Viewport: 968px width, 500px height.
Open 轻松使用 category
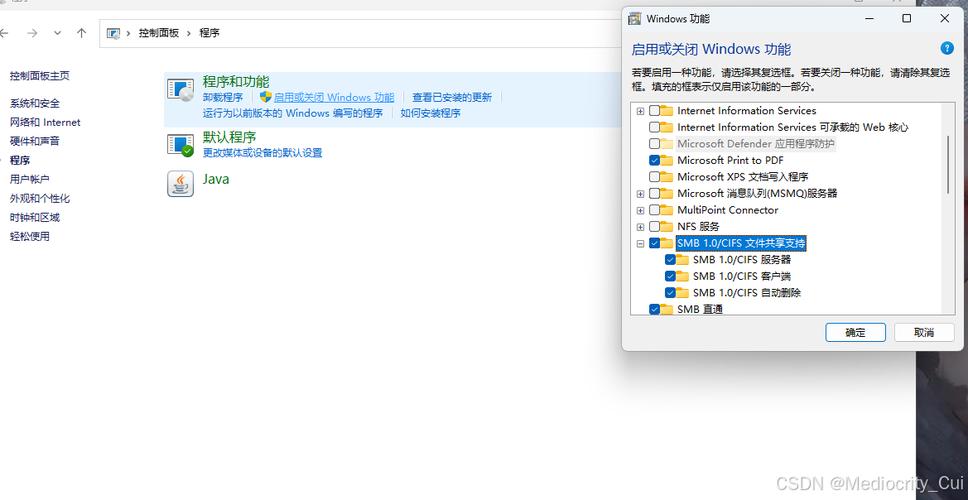click(30, 236)
